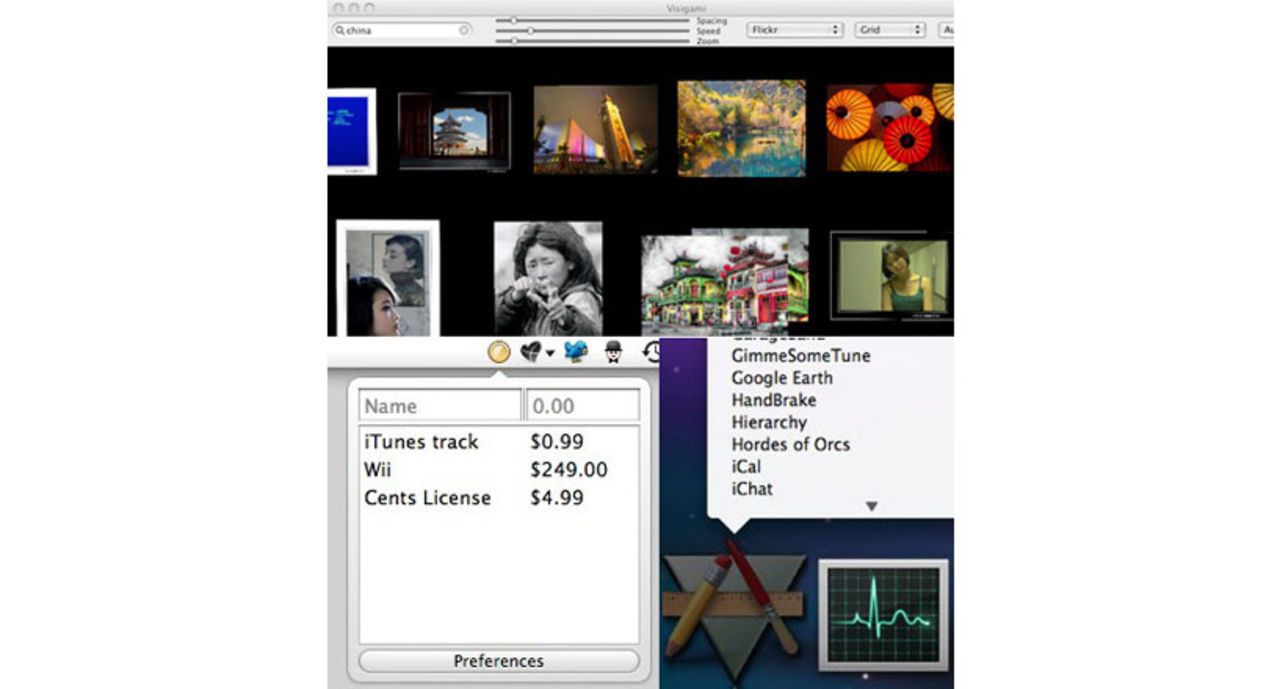The height and width of the screenshot is (689, 1280).
Task: Click the blue Twitter bird menu bar icon
Action: coord(575,352)
